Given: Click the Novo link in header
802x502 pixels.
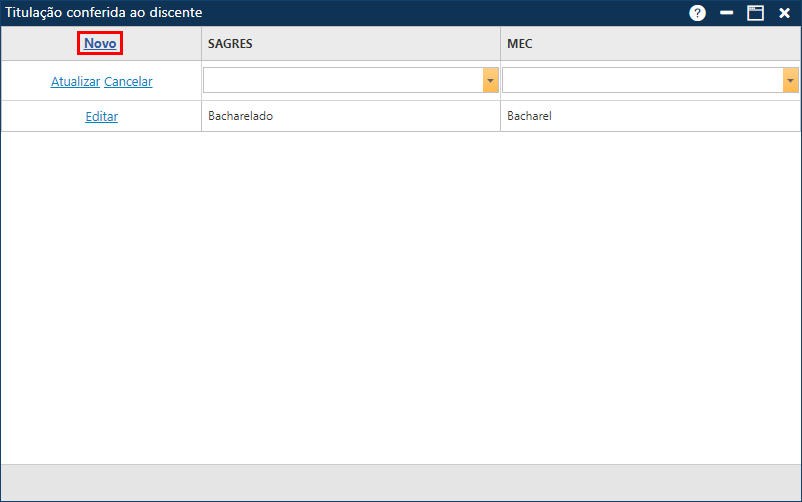Looking at the screenshot, I should coord(100,44).
